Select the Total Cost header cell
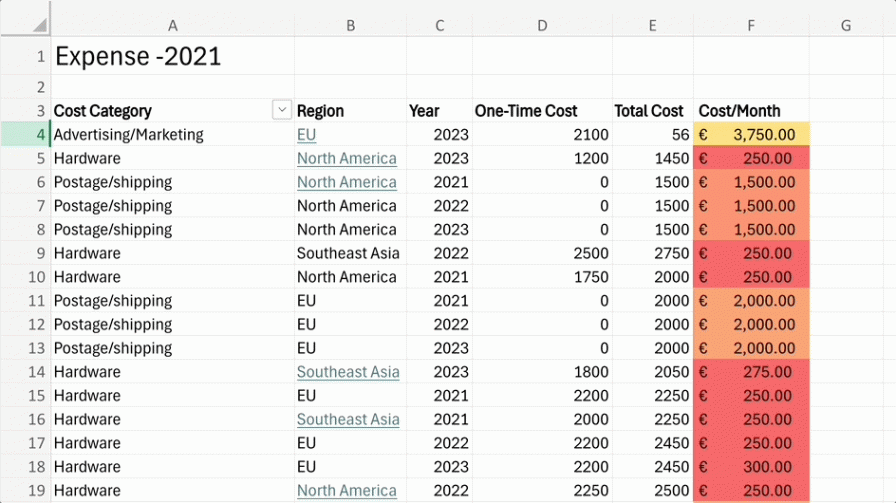The image size is (896, 503). pyautogui.click(x=653, y=110)
